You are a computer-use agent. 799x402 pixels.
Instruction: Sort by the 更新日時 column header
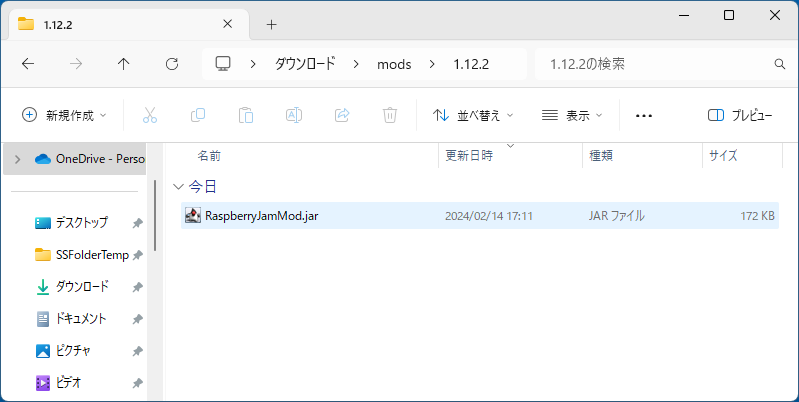(469, 156)
